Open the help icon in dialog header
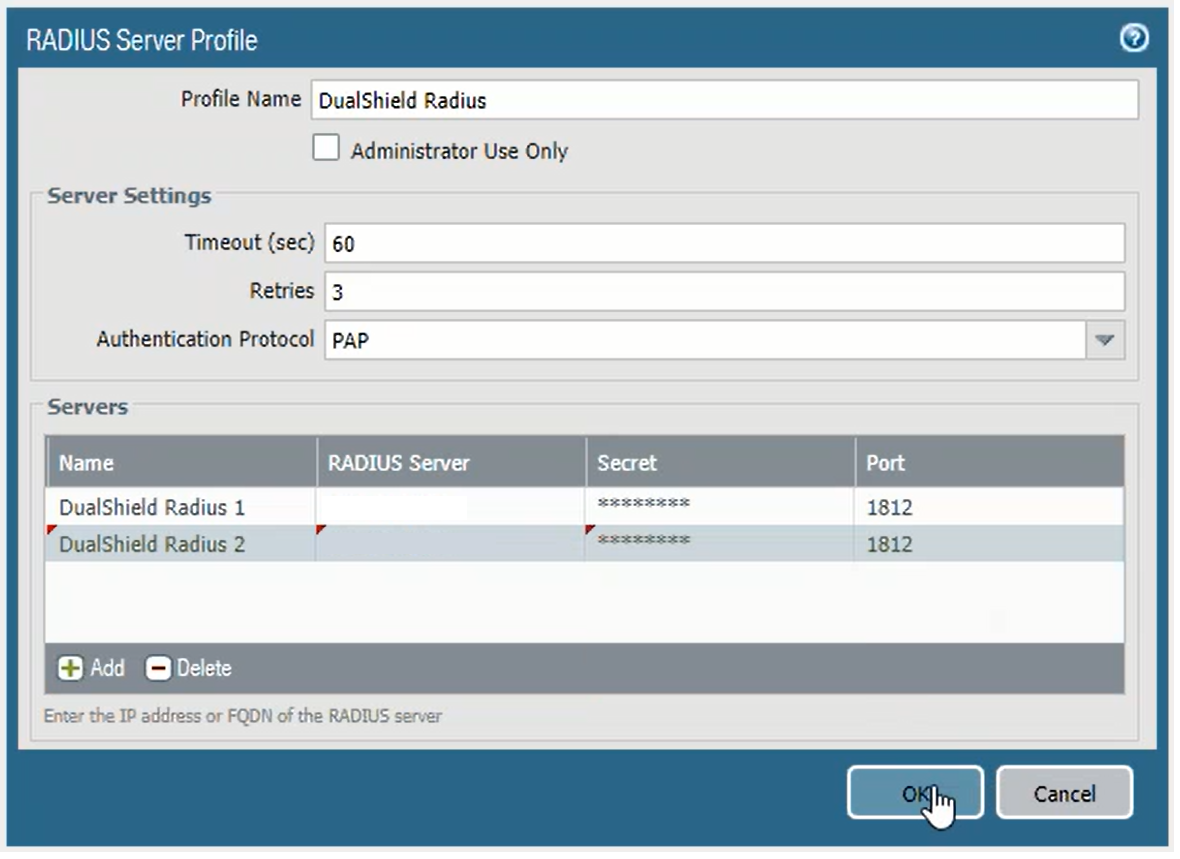The image size is (1180, 859). pos(1133,39)
